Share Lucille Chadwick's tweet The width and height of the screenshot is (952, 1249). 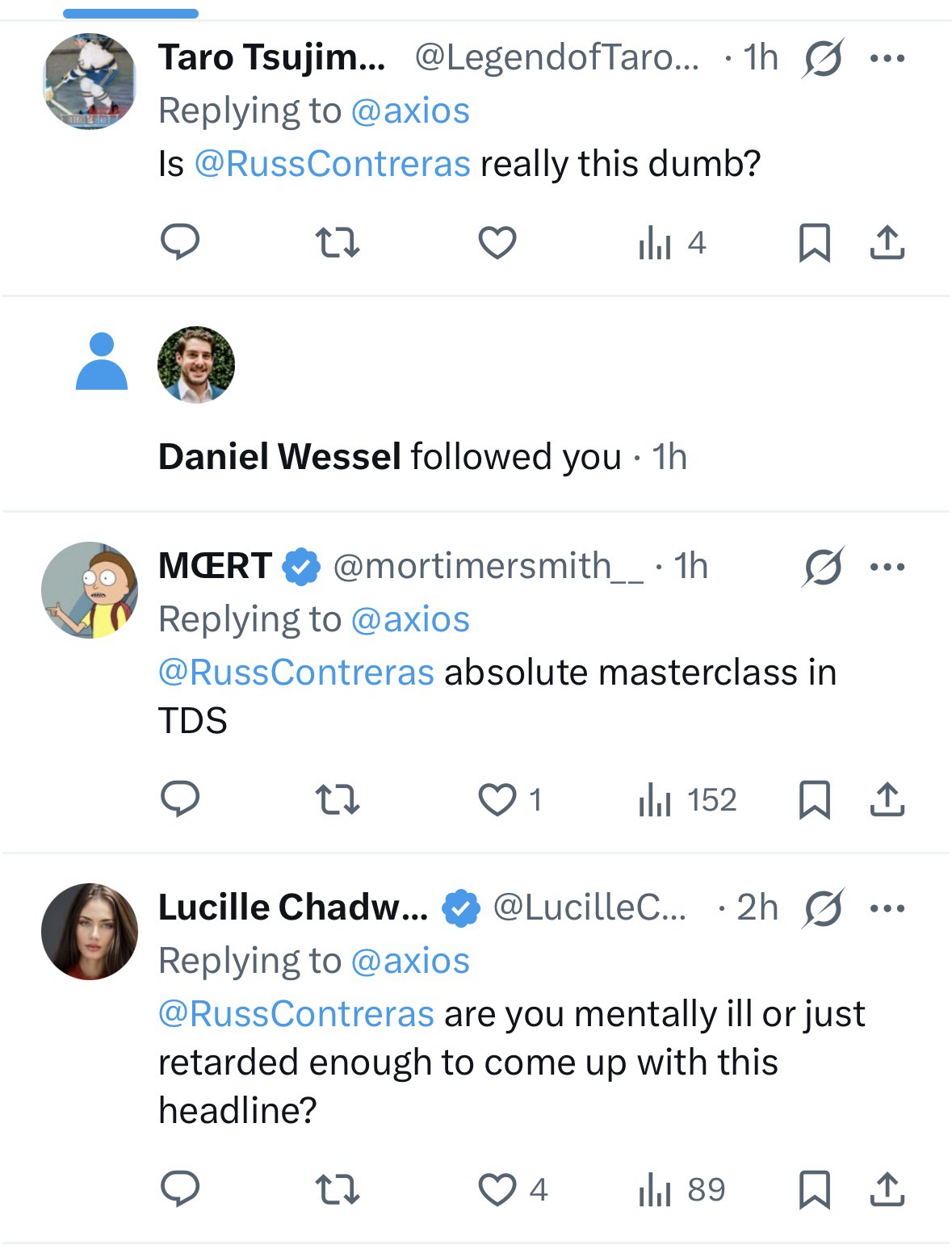(887, 1189)
